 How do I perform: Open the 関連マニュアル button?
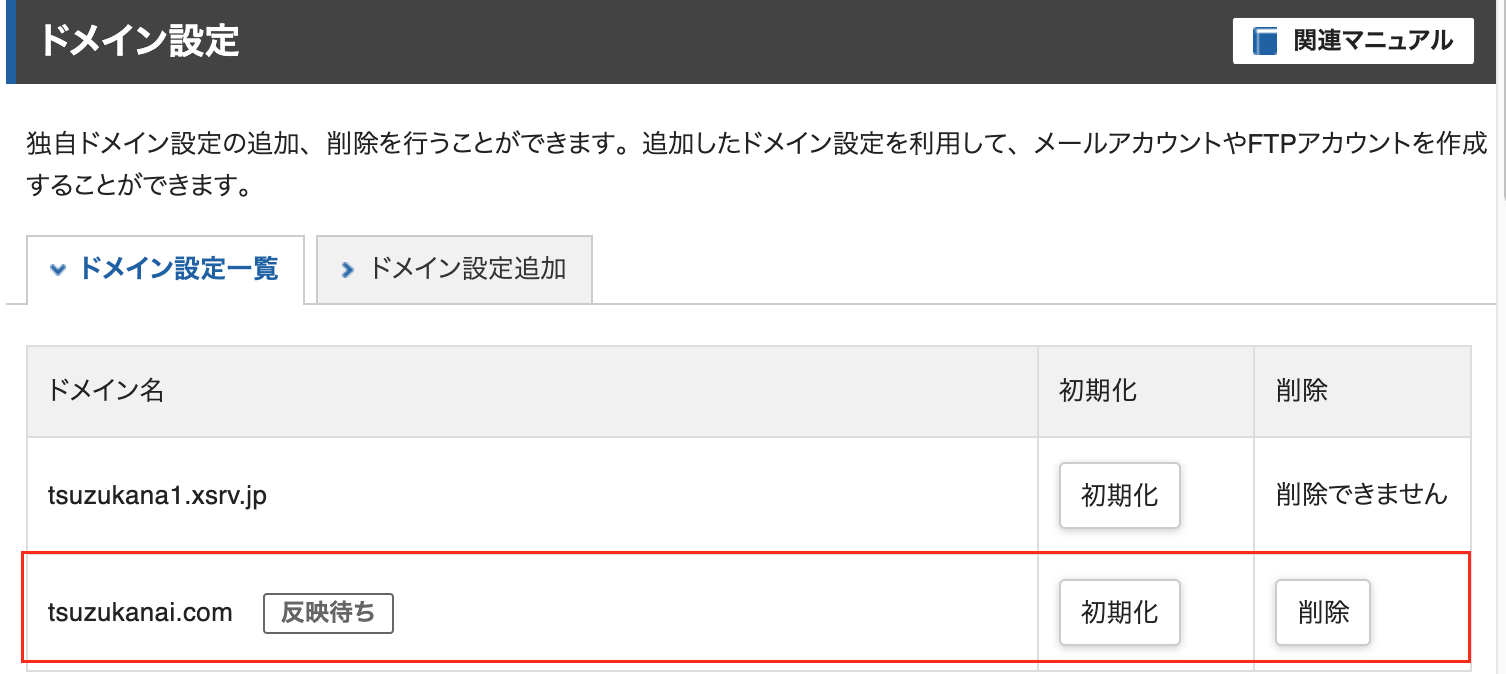(1353, 41)
